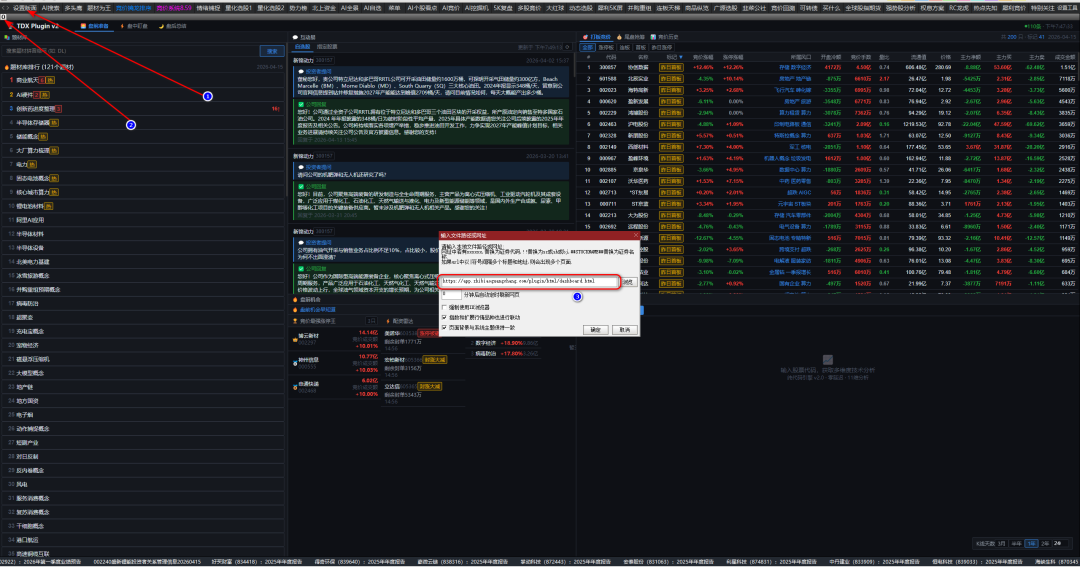
Task: Click the lightning icon on 盘中盯盘 tab
Action: coord(124,25)
